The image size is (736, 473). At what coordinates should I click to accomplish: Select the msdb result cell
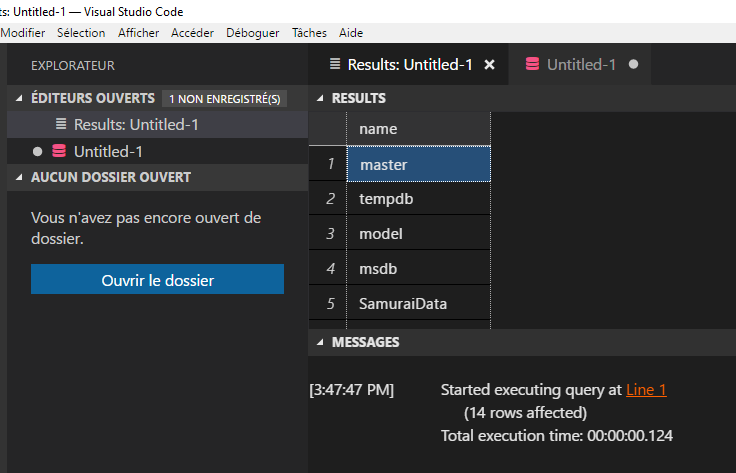coord(418,268)
